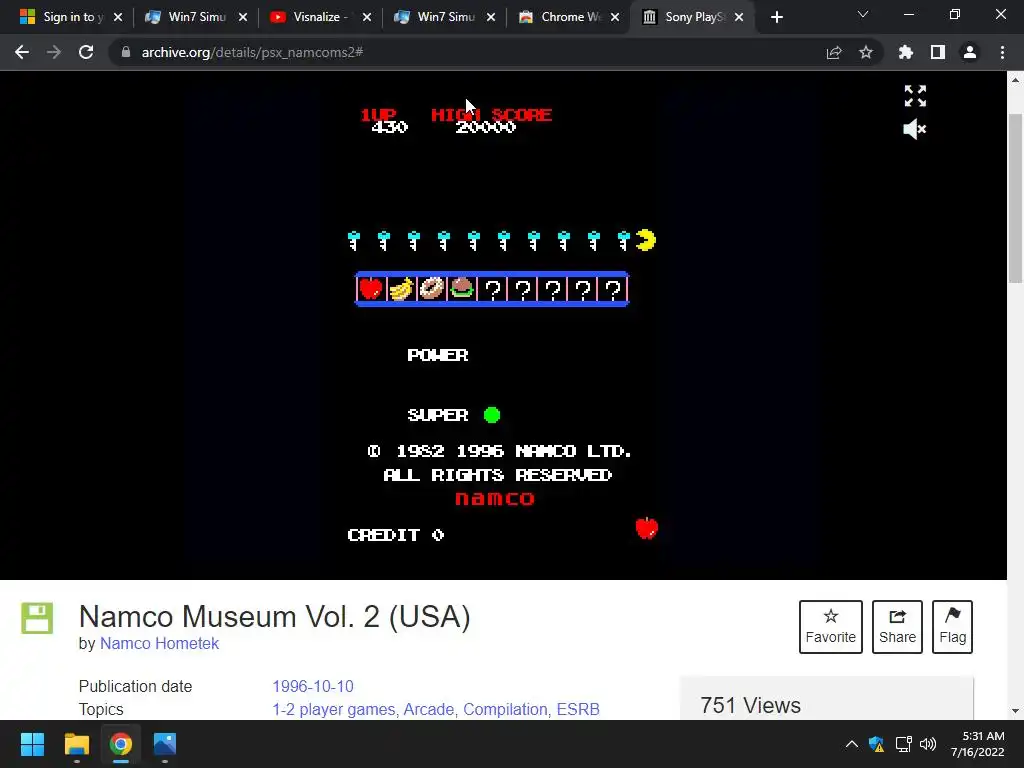
Task: Close the 'Sign in to y' tab
Action: coord(118,18)
